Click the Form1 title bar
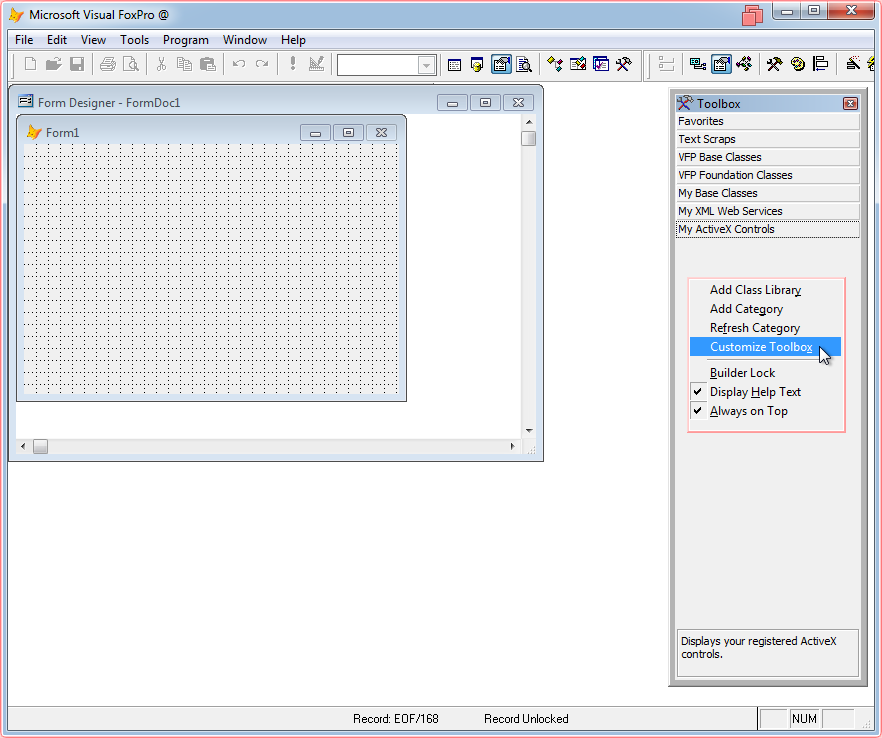 [x=212, y=133]
